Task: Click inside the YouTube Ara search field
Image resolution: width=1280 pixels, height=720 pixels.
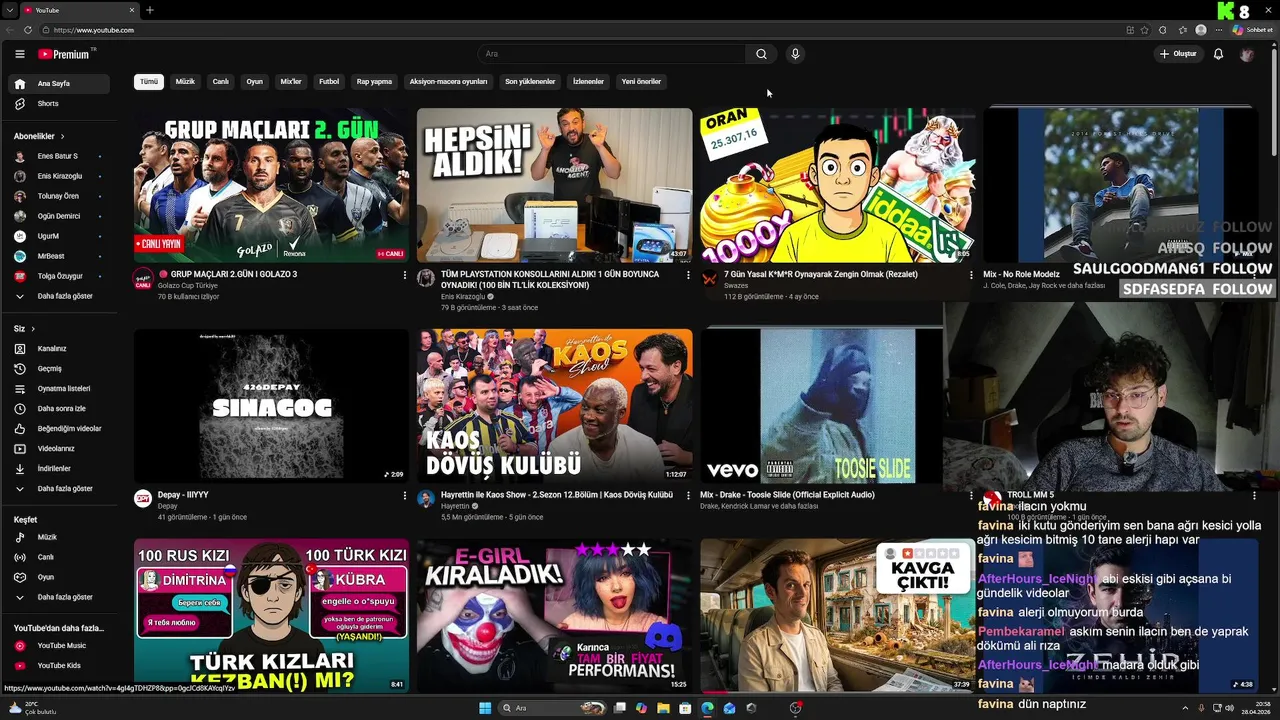Action: (610, 54)
